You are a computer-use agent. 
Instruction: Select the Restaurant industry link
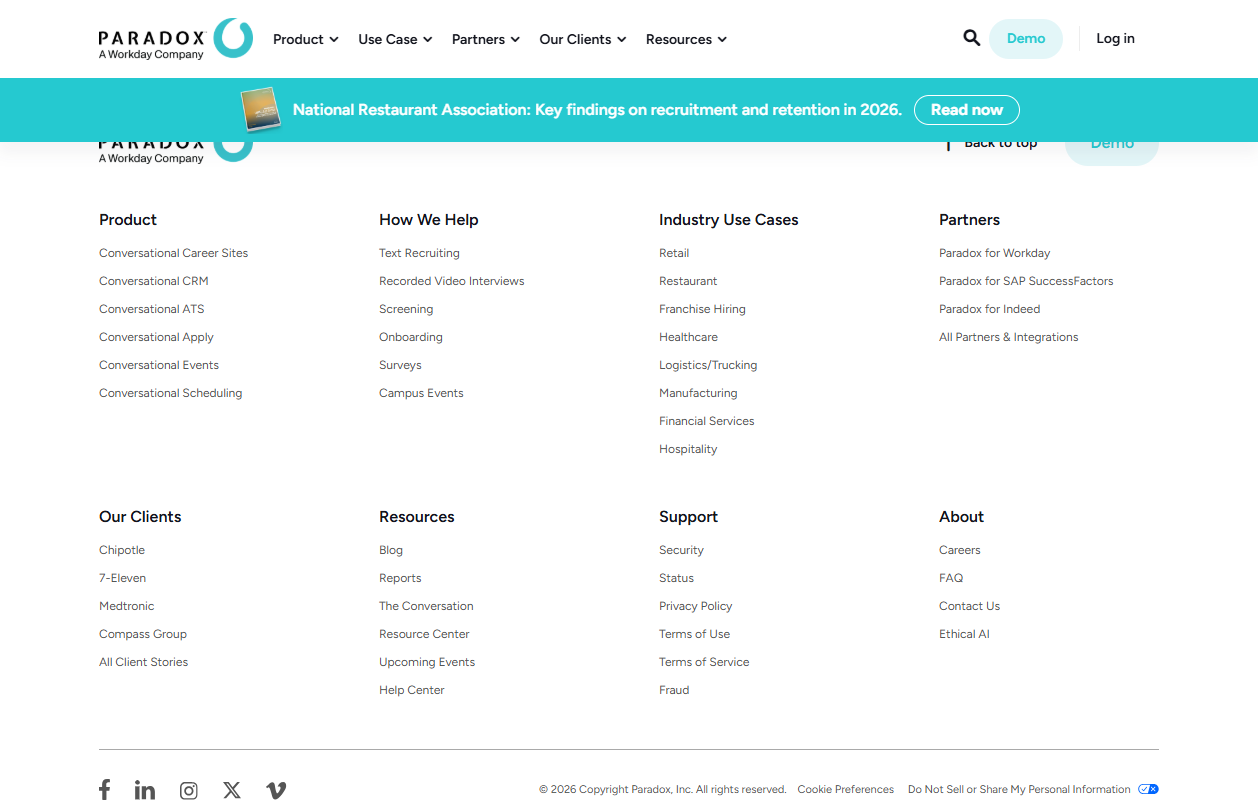click(688, 281)
